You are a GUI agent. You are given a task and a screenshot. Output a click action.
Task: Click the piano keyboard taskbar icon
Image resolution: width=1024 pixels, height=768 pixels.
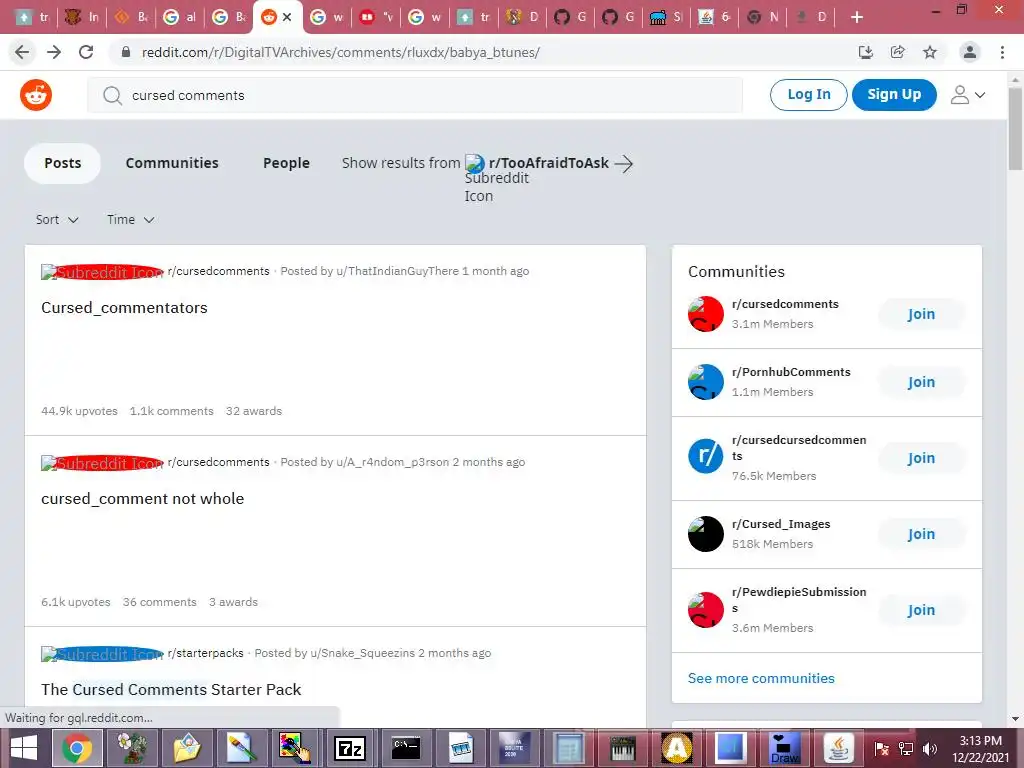(622, 748)
